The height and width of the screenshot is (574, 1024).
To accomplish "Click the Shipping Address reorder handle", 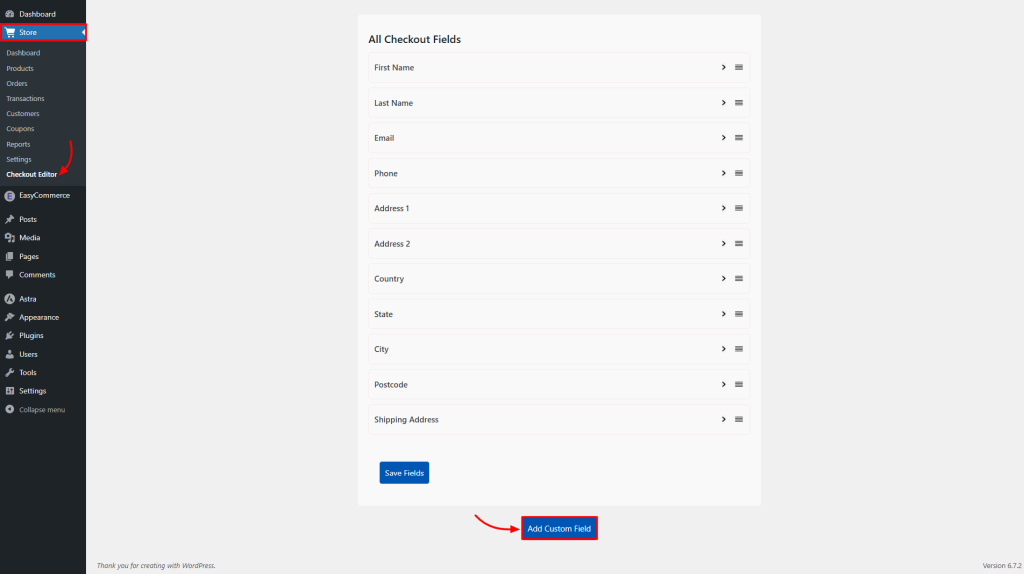I will click(x=739, y=419).
